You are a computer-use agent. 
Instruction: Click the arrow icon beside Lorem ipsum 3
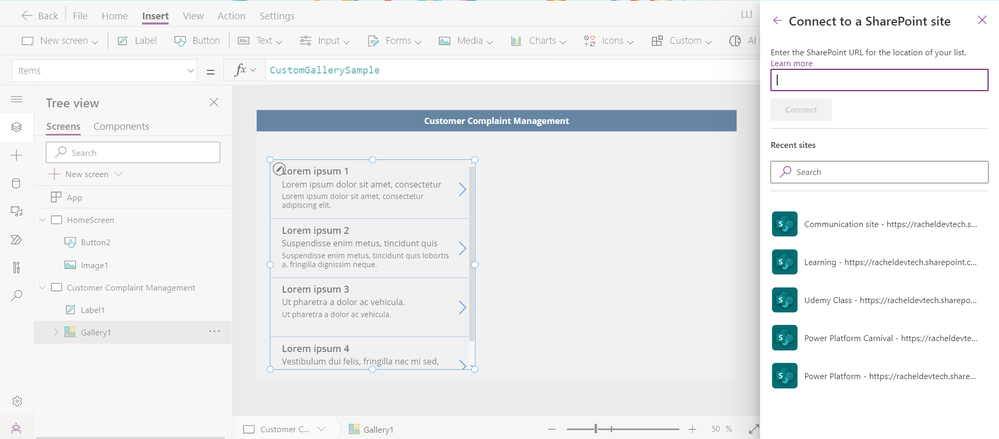tap(463, 308)
